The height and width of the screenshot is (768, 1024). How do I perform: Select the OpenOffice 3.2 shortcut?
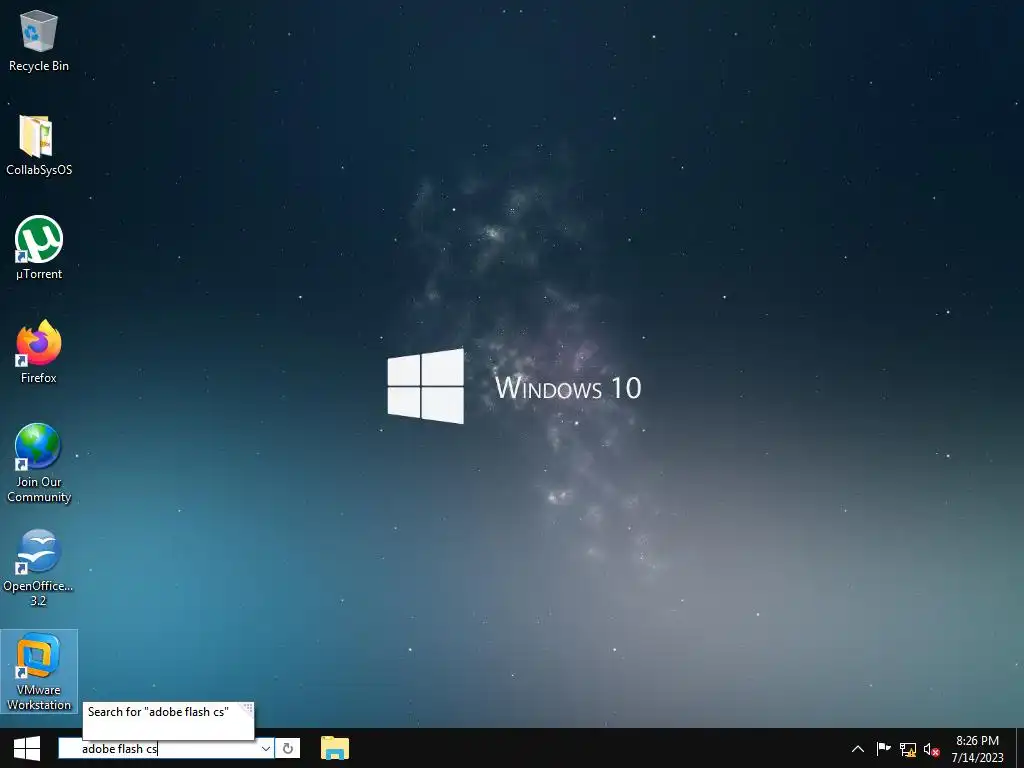tap(39, 567)
